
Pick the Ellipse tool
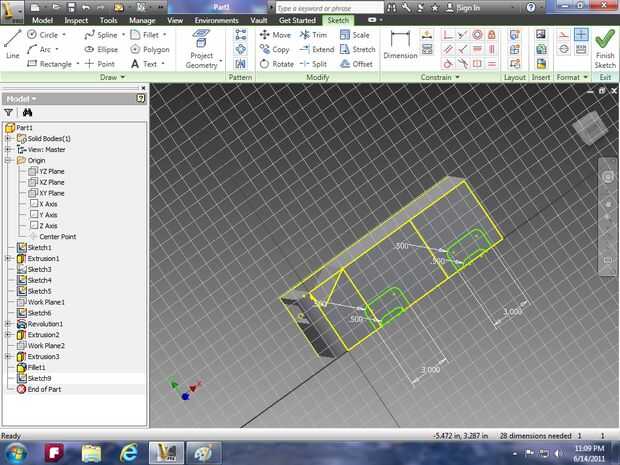pos(102,49)
